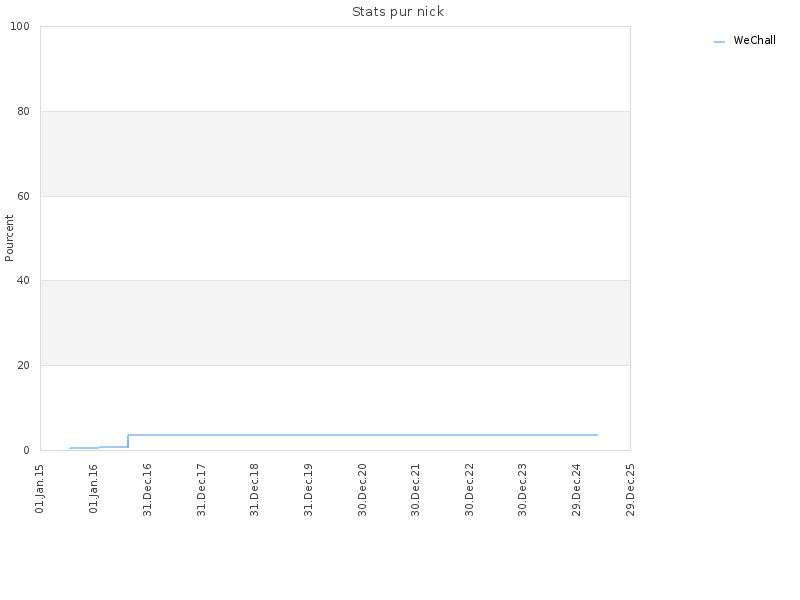
Task: Click the chart title Stats pur nick
Action: pos(398,12)
